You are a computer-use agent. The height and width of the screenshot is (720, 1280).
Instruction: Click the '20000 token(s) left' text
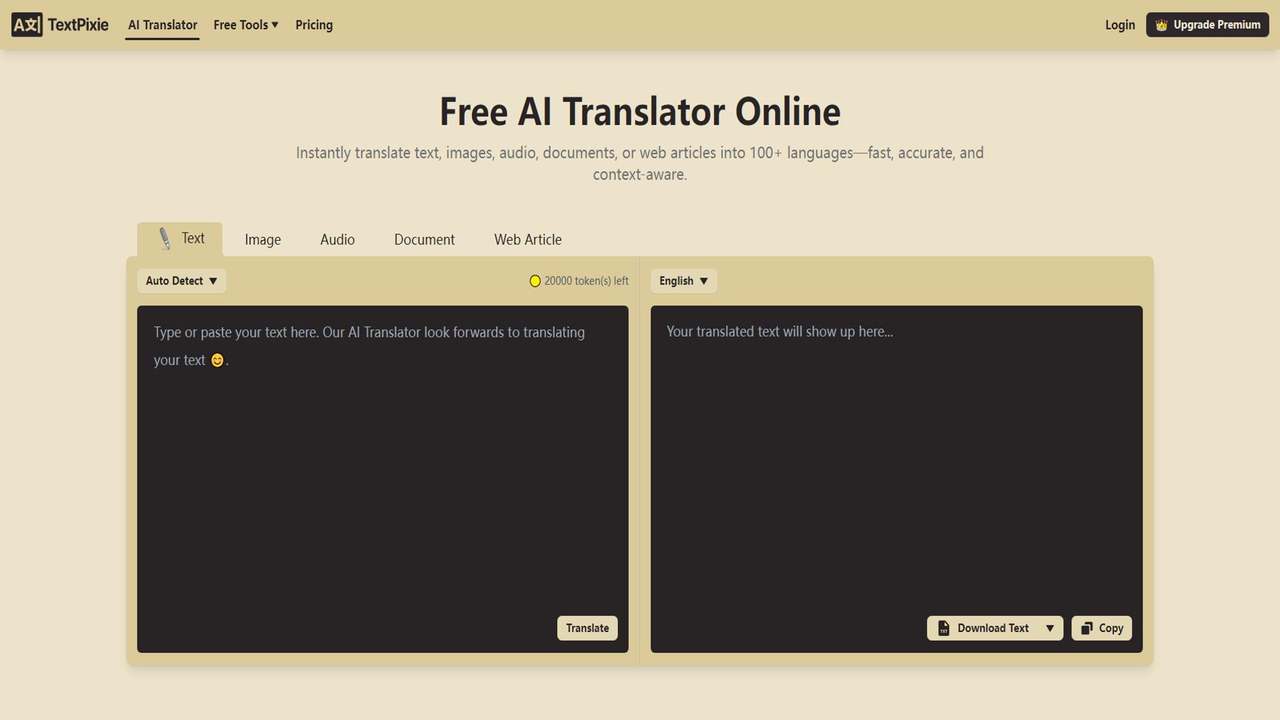pos(586,281)
